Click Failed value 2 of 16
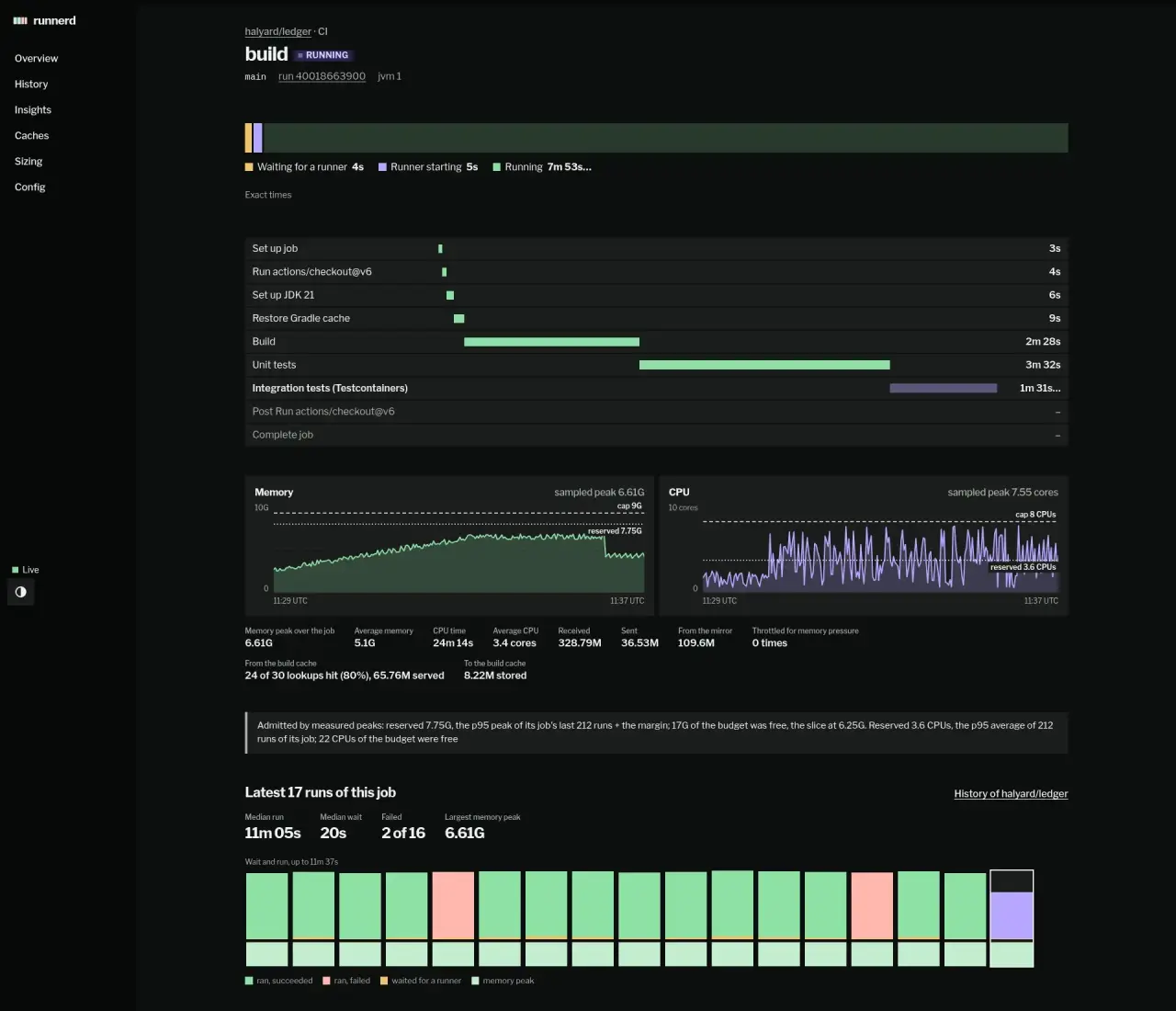 [403, 833]
